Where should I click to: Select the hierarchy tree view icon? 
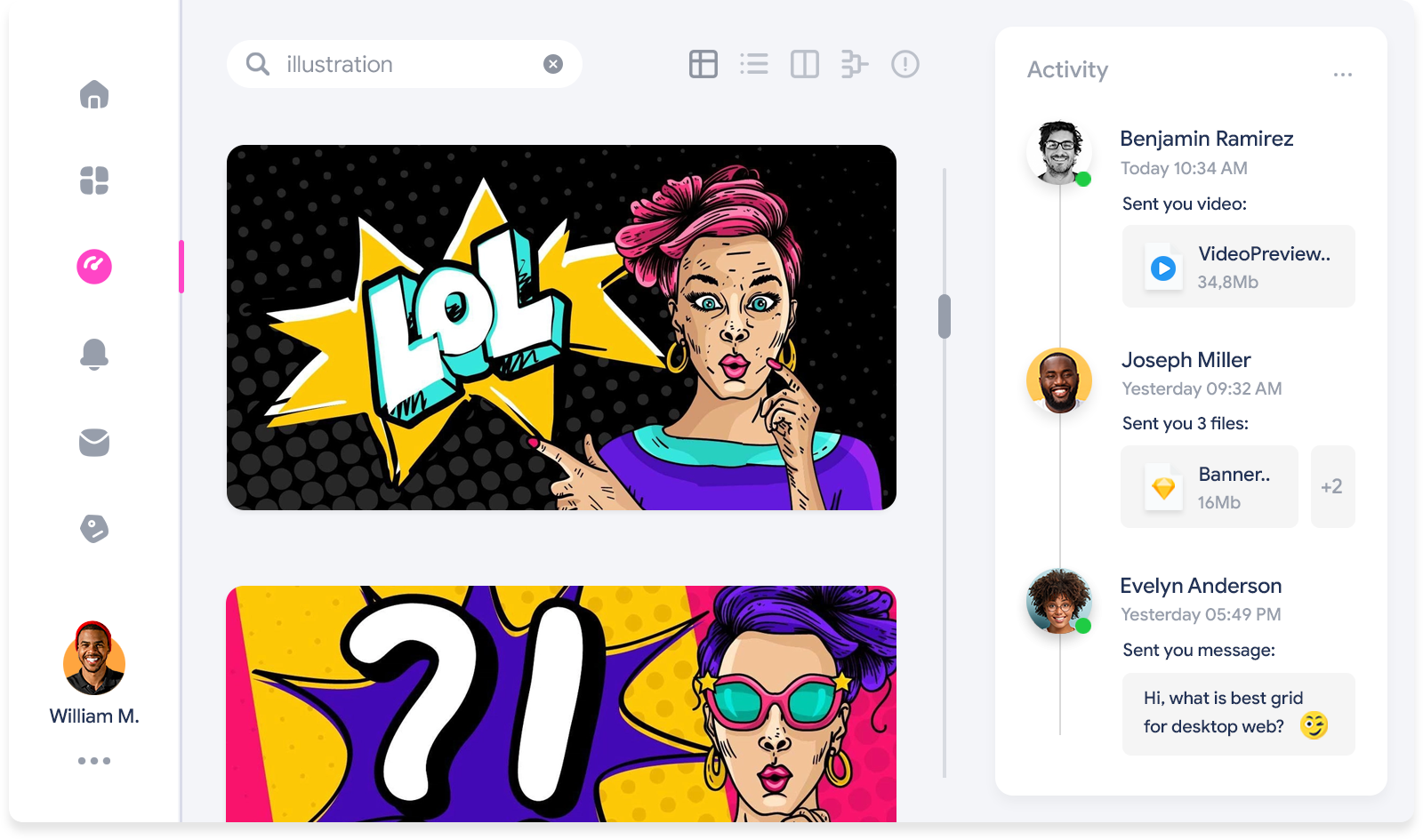(x=854, y=64)
